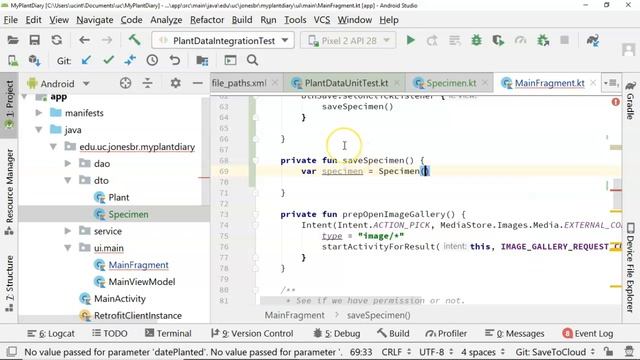Image resolution: width=640 pixels, height=360 pixels.
Task: Open the File menu
Action: point(10,20)
